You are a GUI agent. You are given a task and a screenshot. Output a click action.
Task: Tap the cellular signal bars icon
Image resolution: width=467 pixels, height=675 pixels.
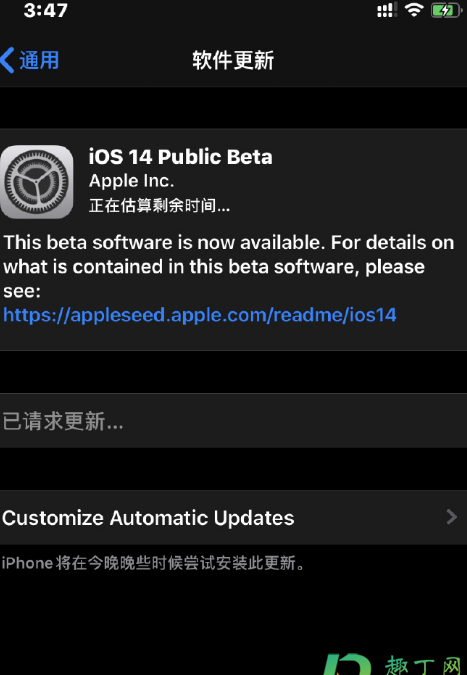coord(387,10)
